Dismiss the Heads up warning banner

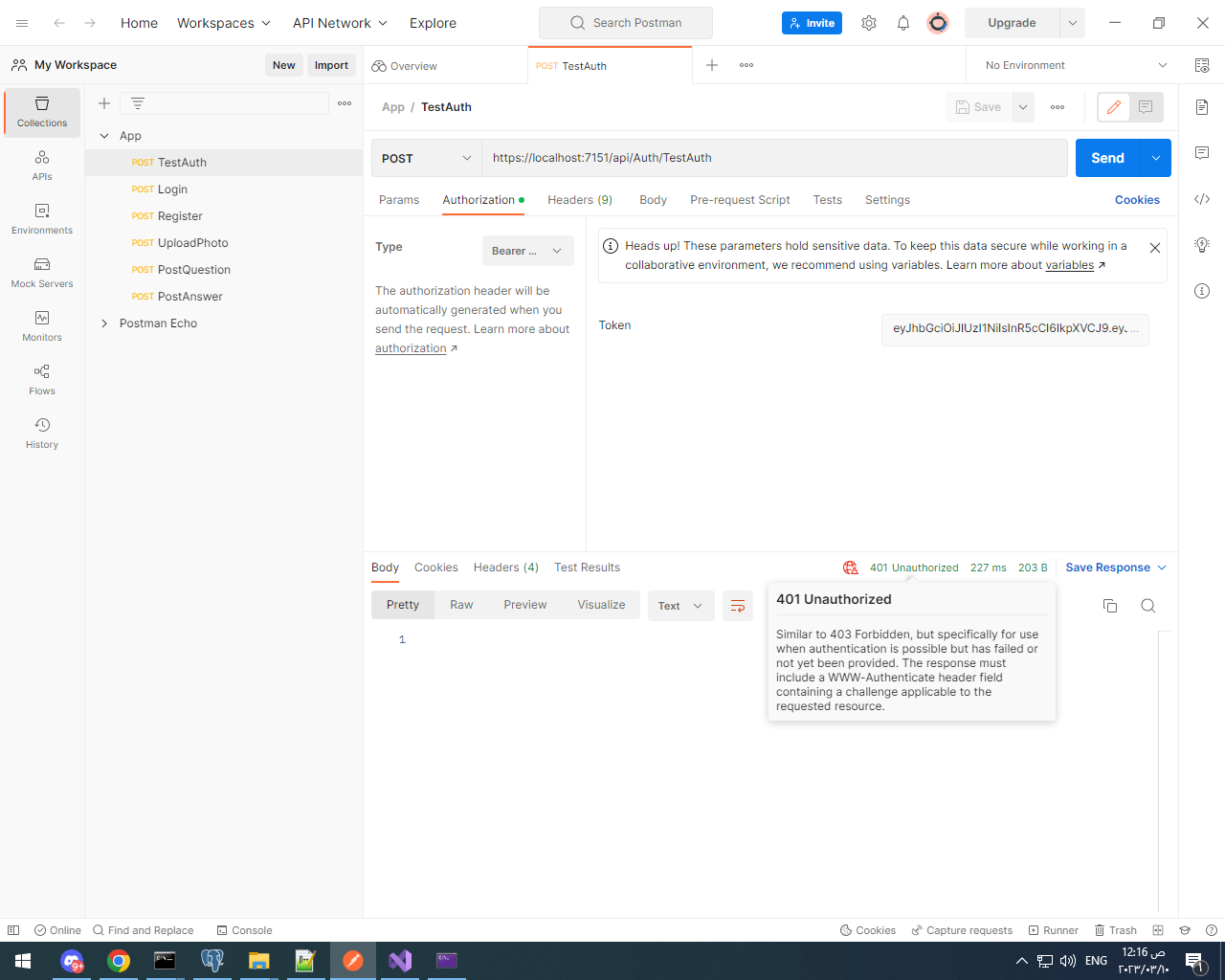tap(1155, 247)
